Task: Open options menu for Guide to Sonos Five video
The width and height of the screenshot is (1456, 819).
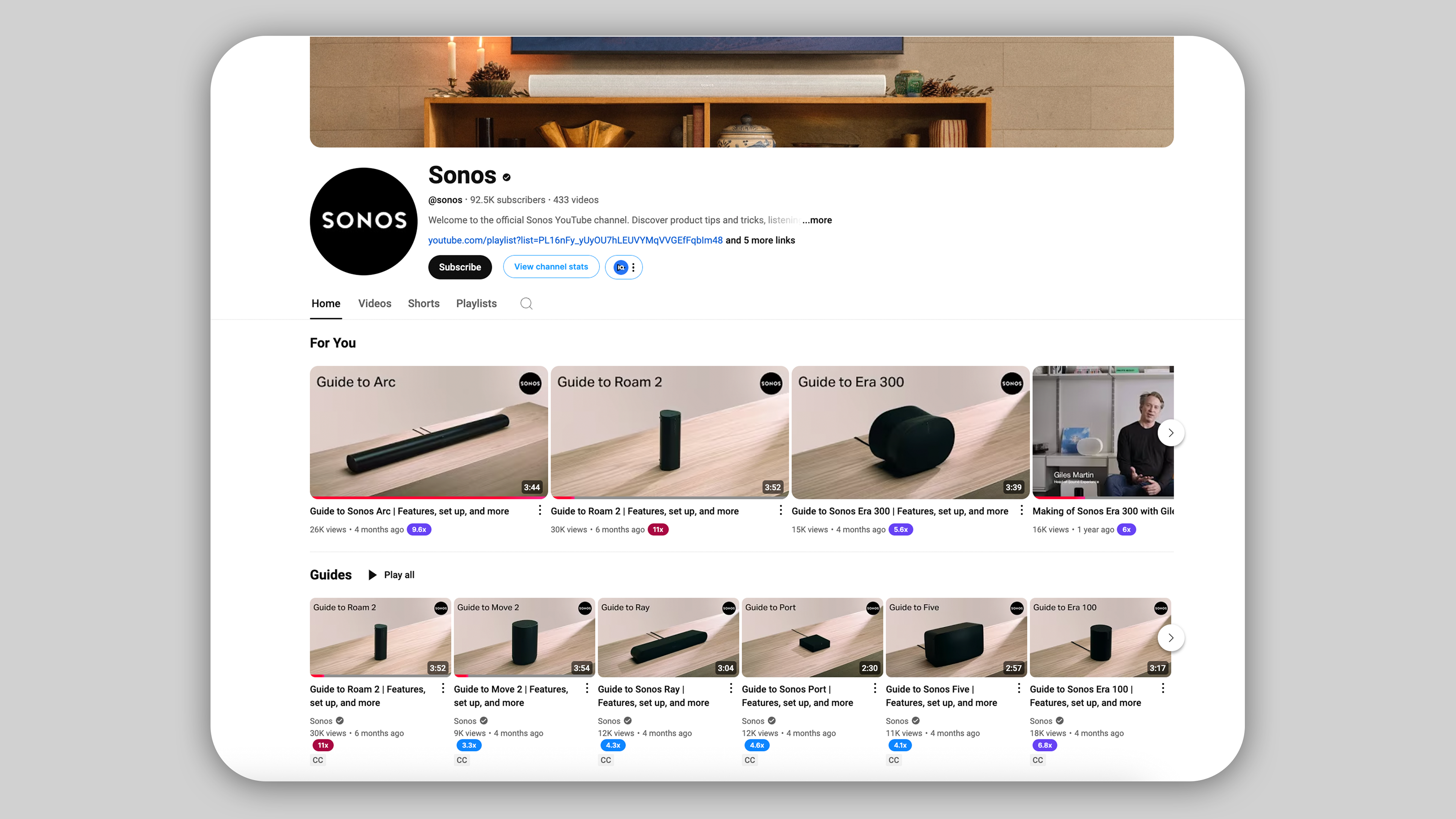Action: 1019,689
